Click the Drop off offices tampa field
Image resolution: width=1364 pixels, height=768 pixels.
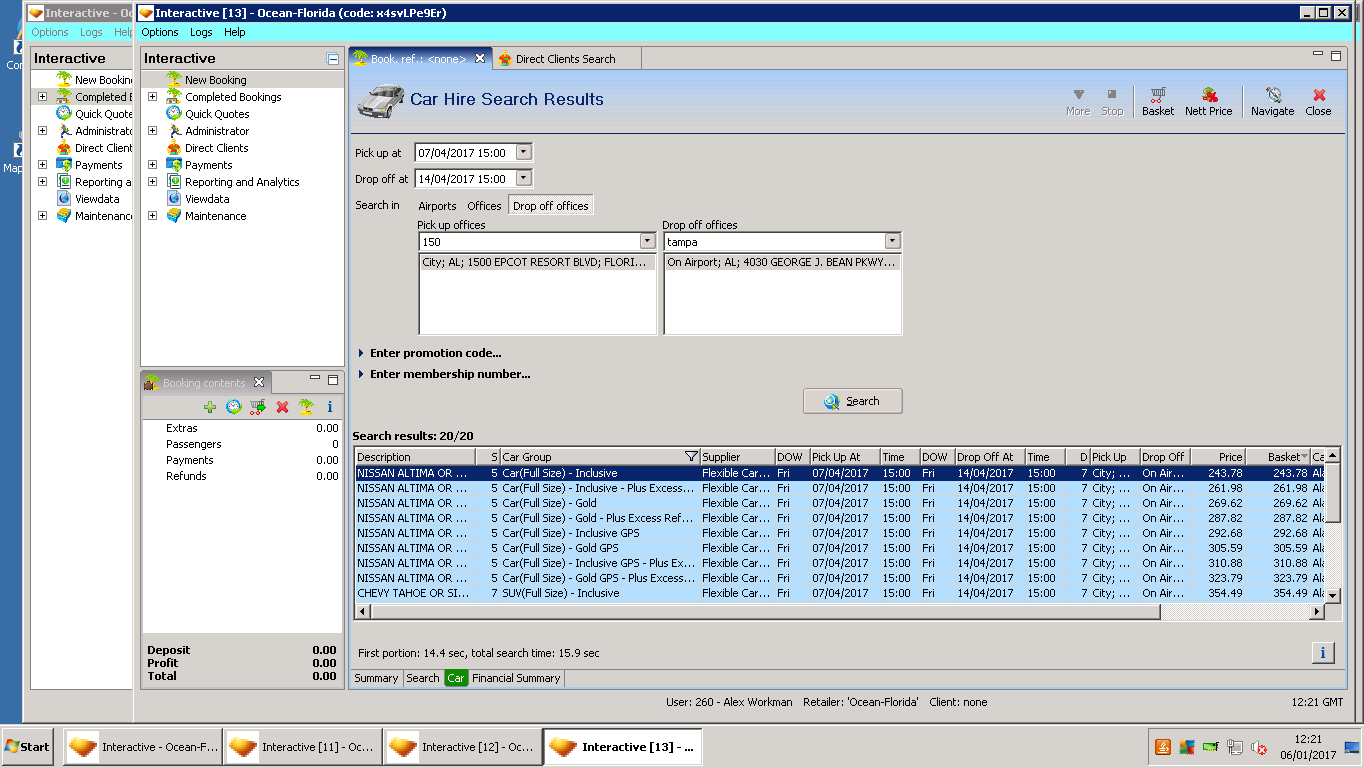[x=774, y=242]
